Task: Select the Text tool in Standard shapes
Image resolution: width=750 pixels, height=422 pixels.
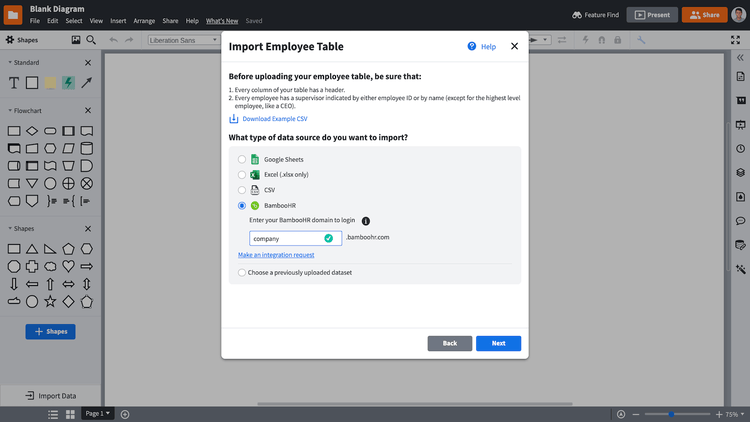Action: point(14,83)
